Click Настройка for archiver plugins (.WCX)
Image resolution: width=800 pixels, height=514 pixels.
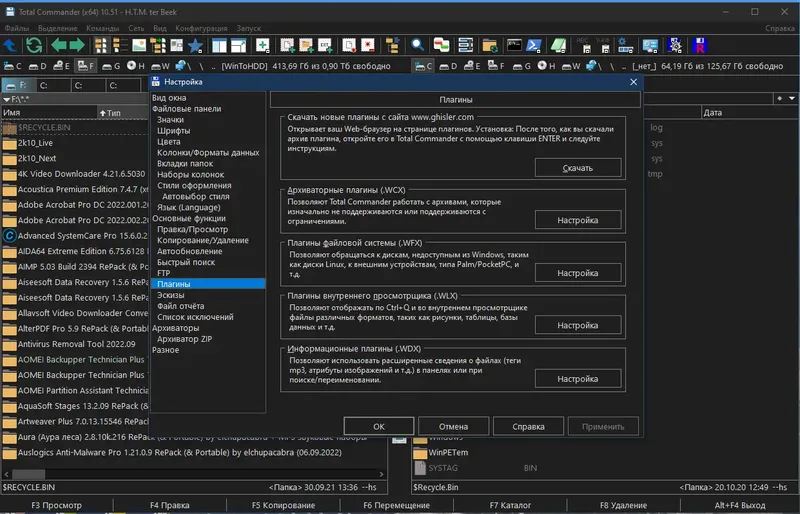pyautogui.click(x=577, y=220)
